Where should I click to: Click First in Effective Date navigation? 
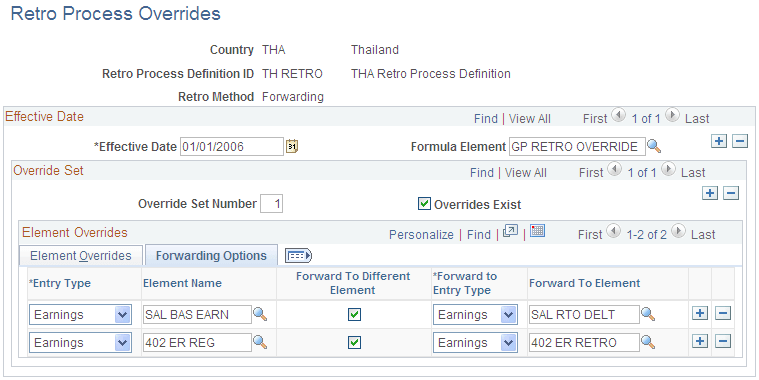(x=595, y=119)
